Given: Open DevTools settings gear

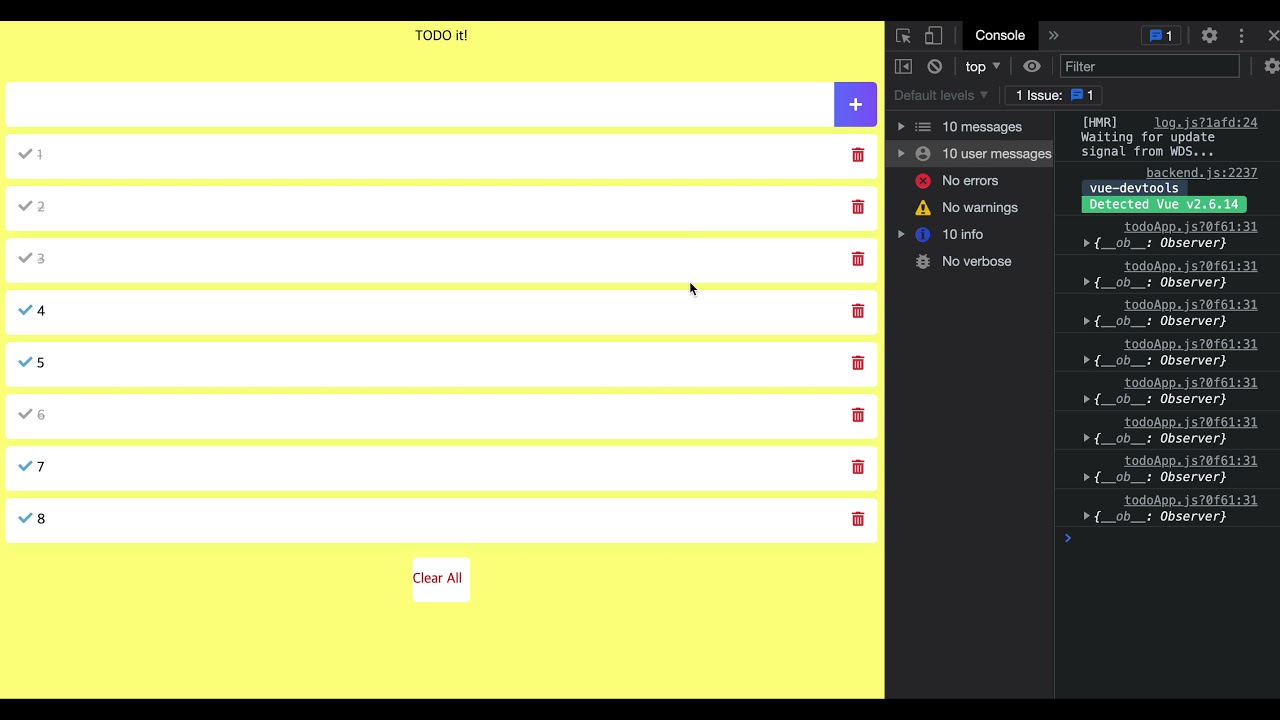Looking at the screenshot, I should [x=1209, y=36].
